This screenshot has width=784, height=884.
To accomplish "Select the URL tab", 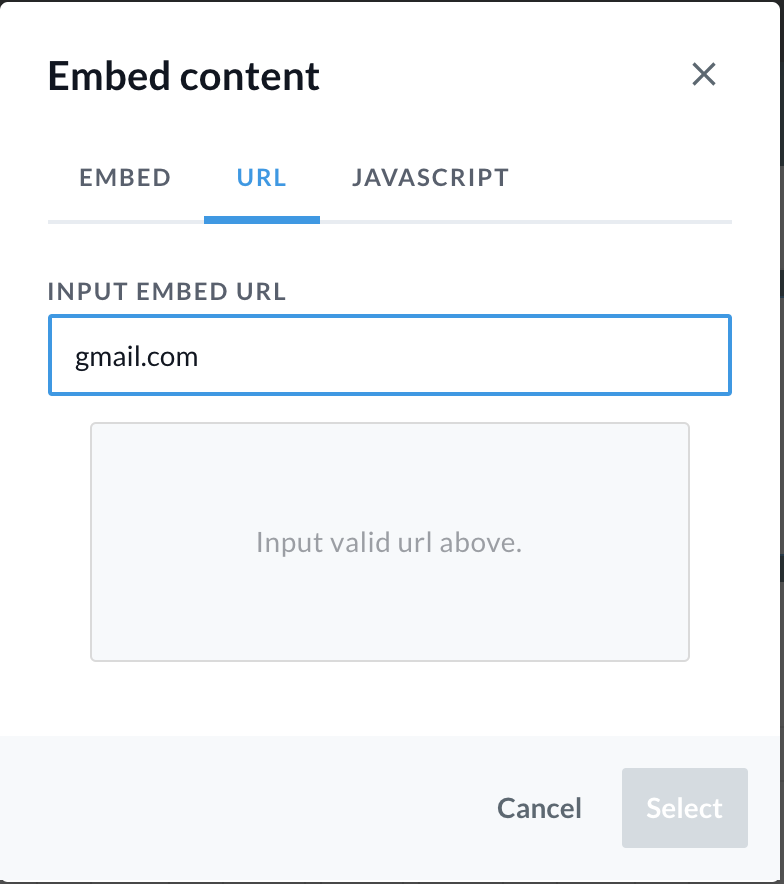I will tap(262, 178).
